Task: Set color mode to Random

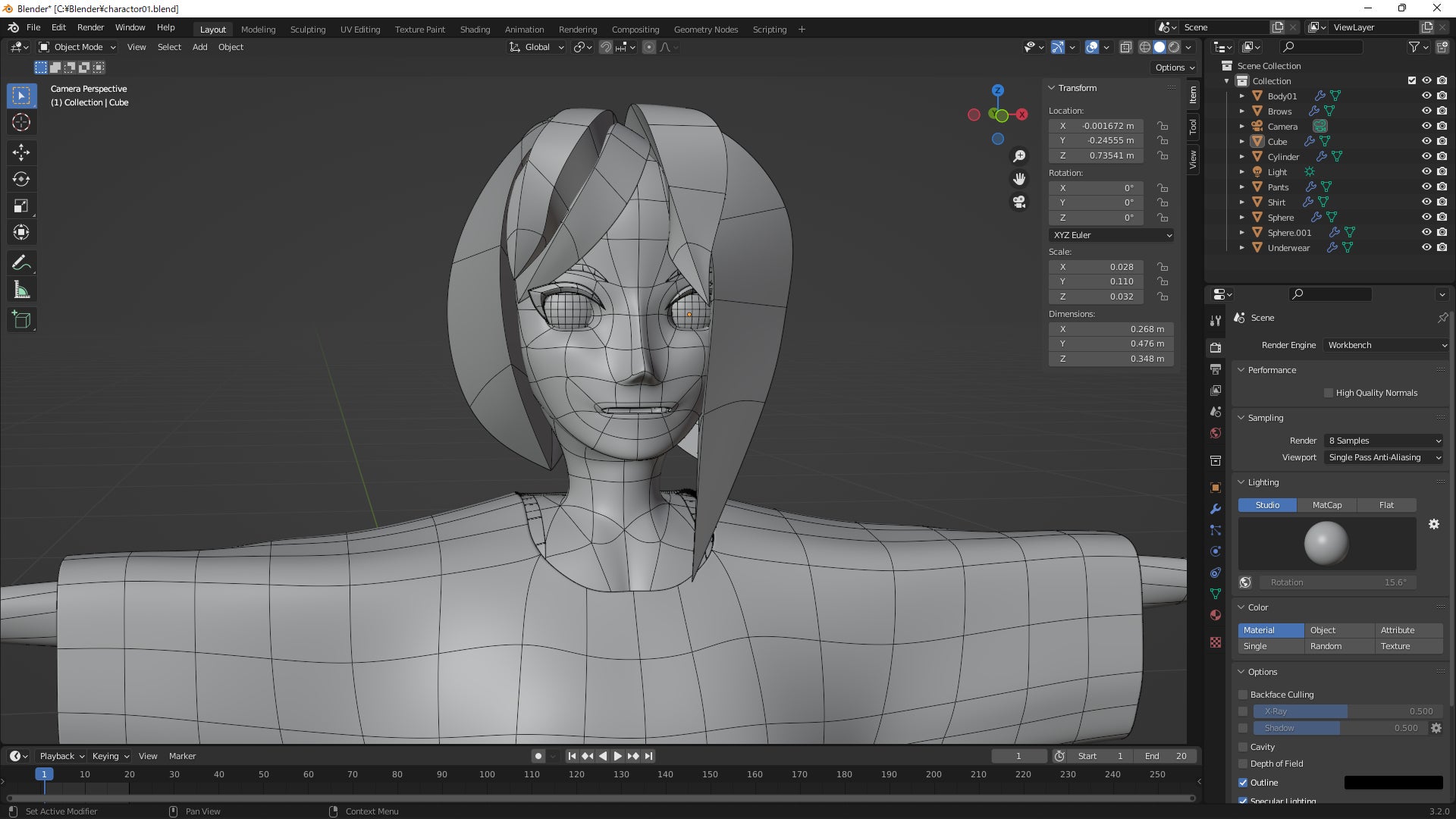Action: pyautogui.click(x=1326, y=646)
